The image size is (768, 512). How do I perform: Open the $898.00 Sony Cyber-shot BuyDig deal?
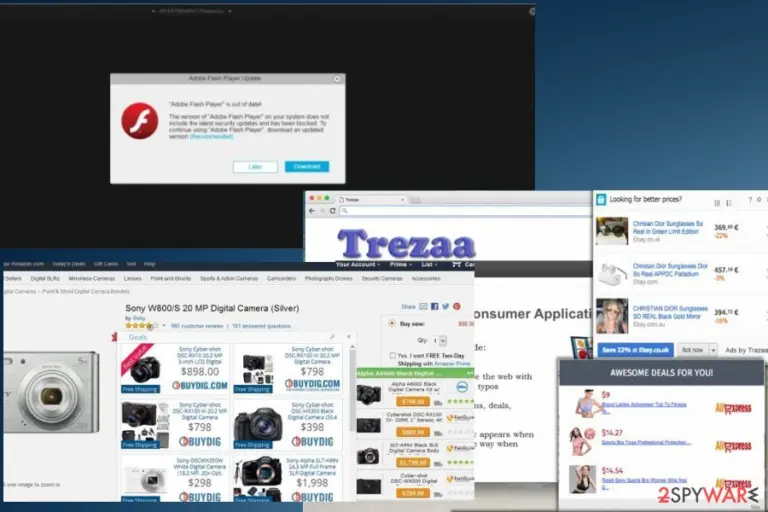click(175, 369)
